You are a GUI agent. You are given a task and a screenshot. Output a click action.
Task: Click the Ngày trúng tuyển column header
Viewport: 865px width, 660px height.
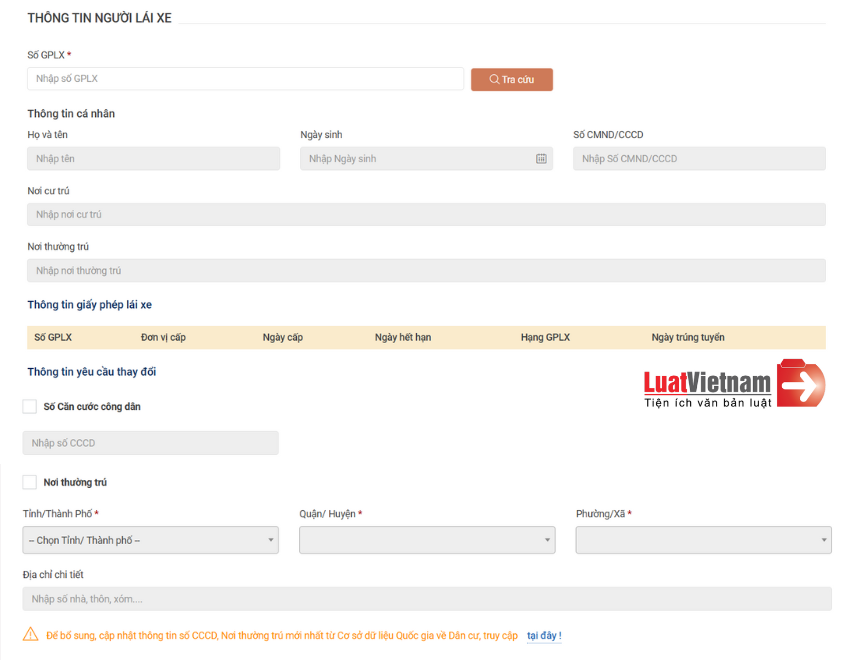[688, 338]
